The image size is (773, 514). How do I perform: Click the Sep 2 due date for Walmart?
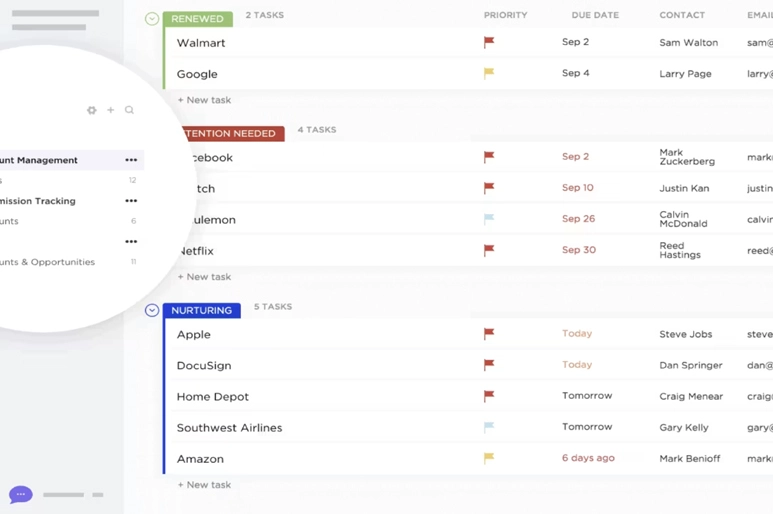point(575,42)
